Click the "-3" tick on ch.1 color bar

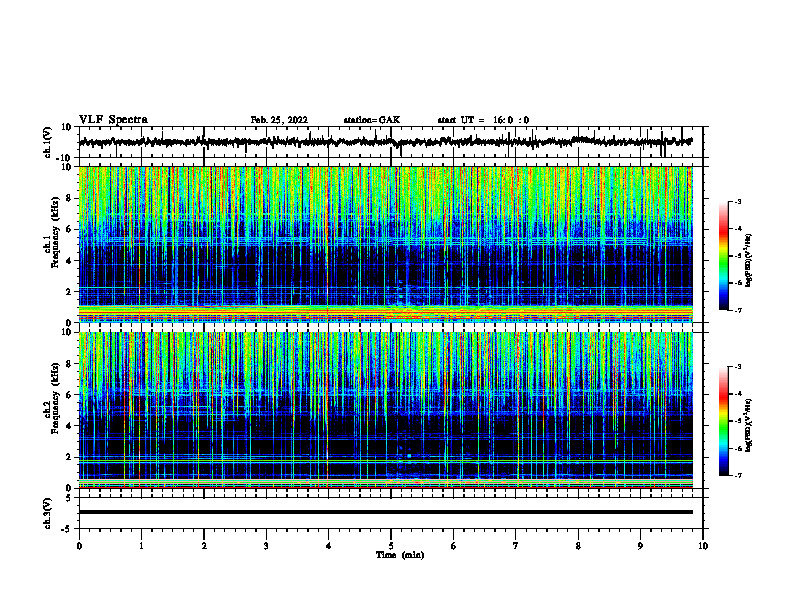pyautogui.click(x=738, y=202)
